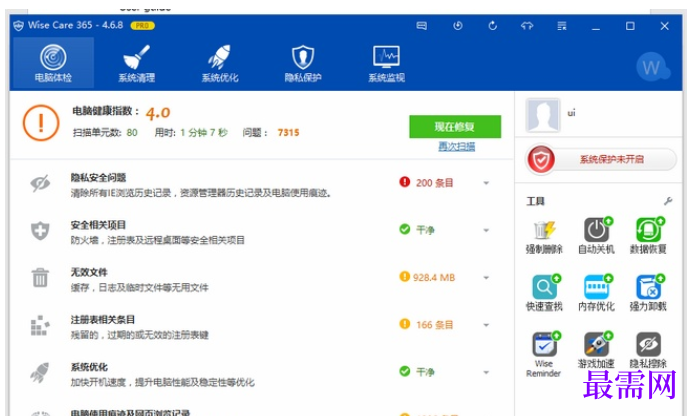
Task: Open the 电脑体检 PC checkup tab
Action: pyautogui.click(x=53, y=62)
